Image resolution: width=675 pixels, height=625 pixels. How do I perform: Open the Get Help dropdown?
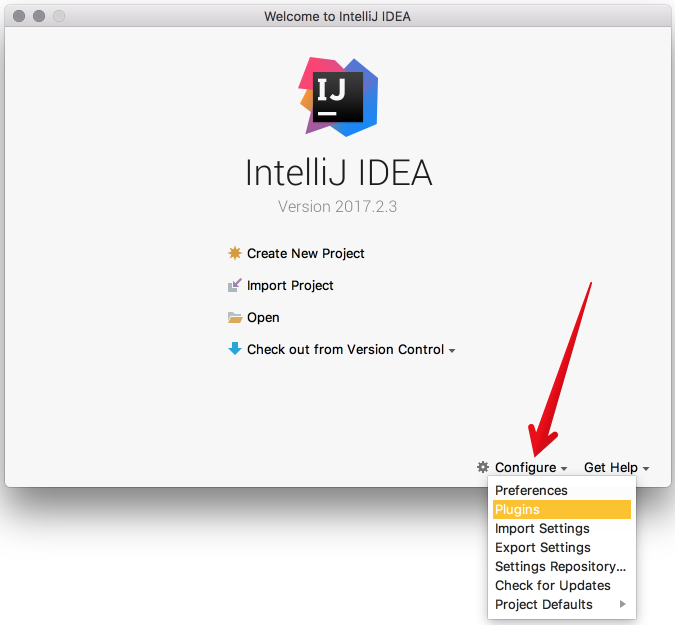pyautogui.click(x=610, y=467)
